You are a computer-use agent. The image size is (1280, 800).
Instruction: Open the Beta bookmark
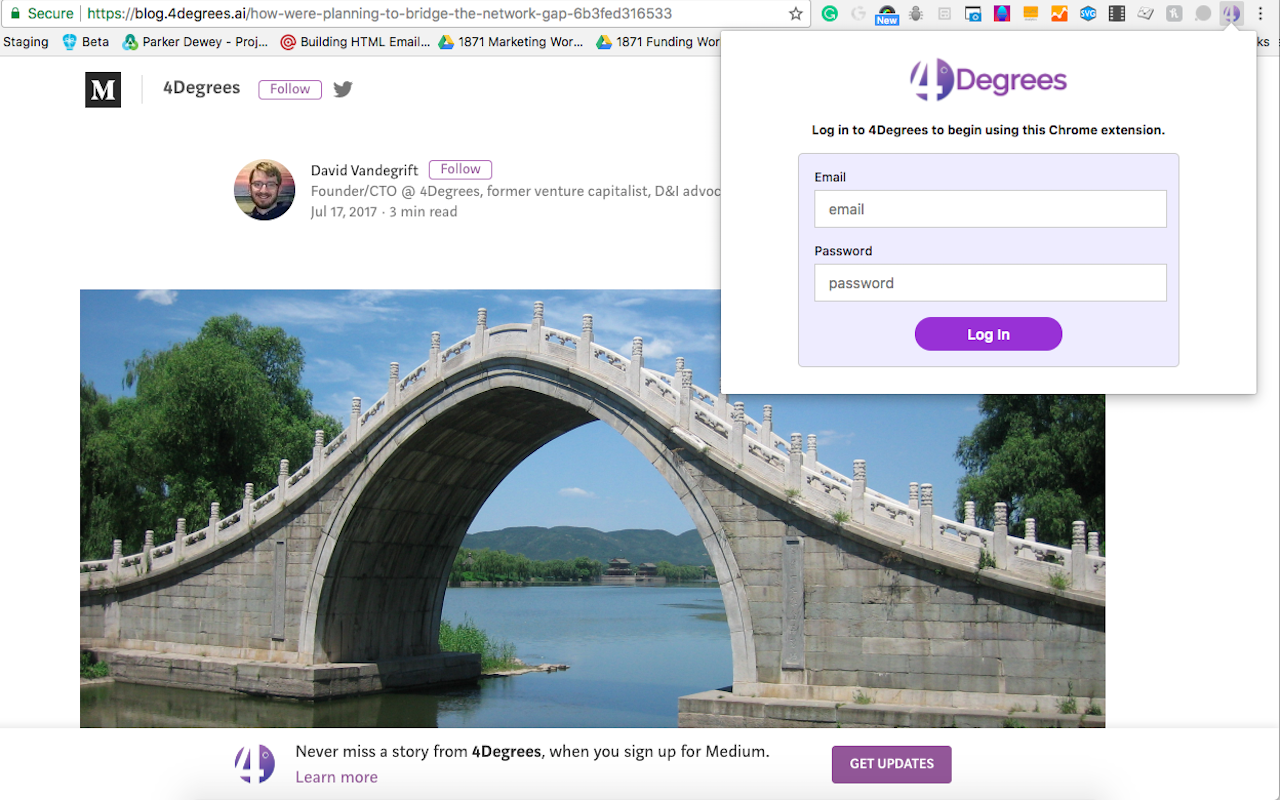click(x=86, y=42)
